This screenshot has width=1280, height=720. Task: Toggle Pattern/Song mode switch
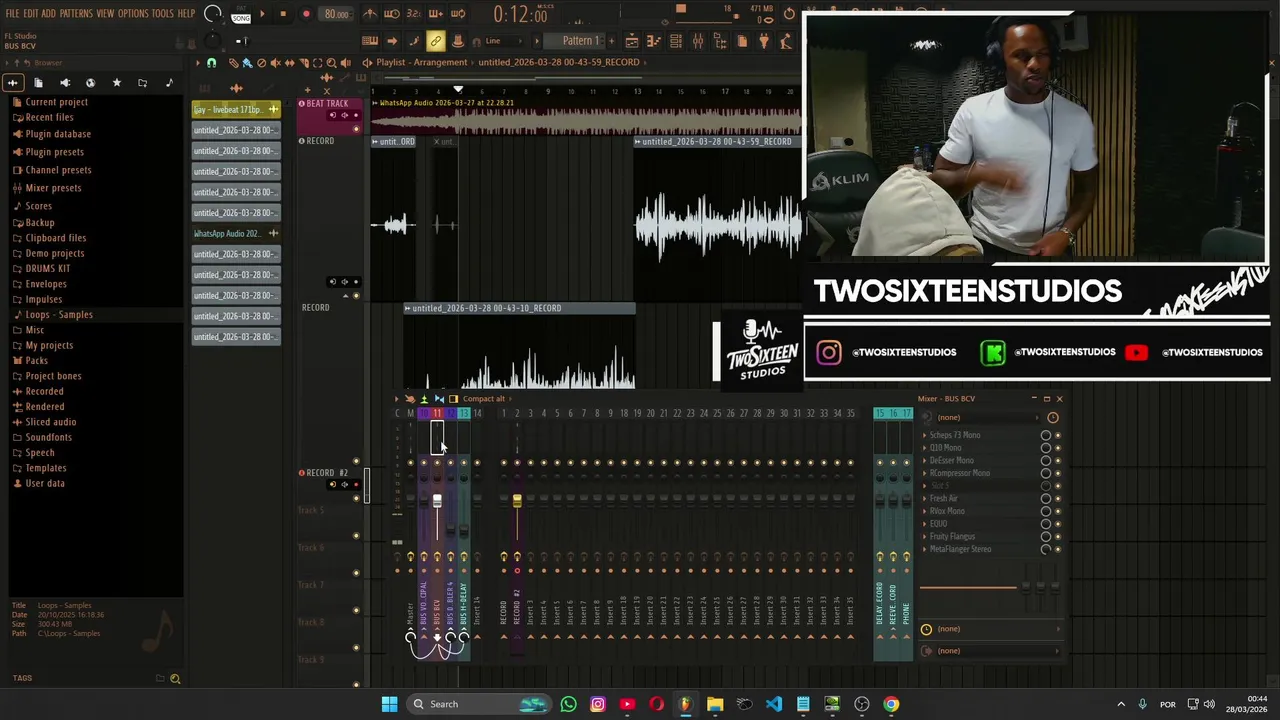tap(241, 14)
